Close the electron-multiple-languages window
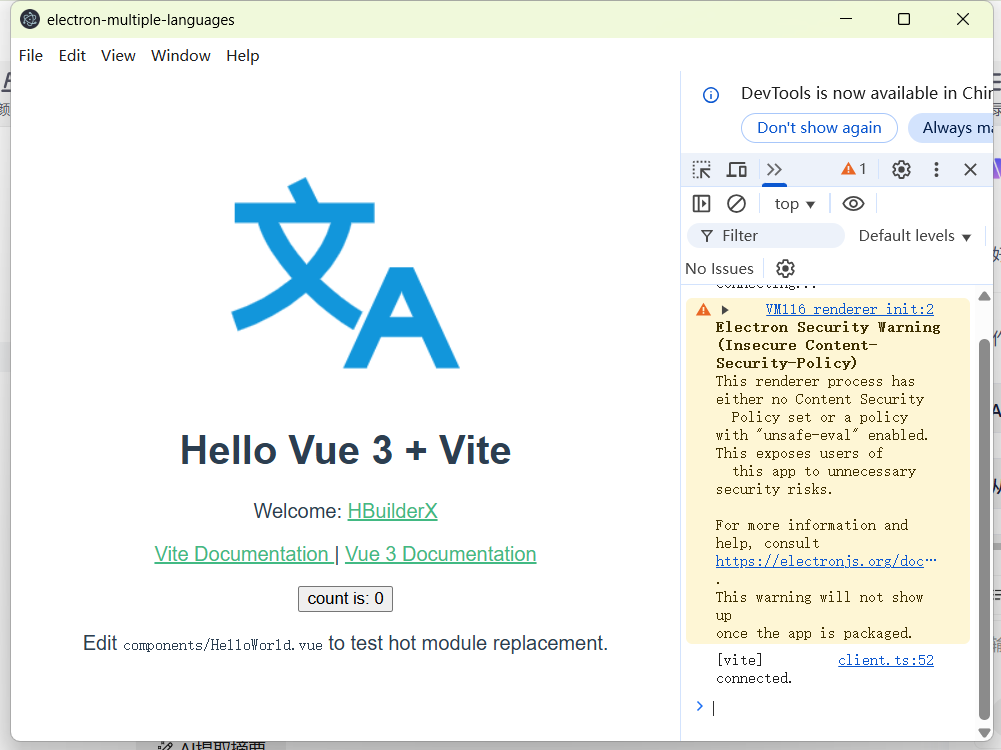This screenshot has height=750, width=1001. 963,19
